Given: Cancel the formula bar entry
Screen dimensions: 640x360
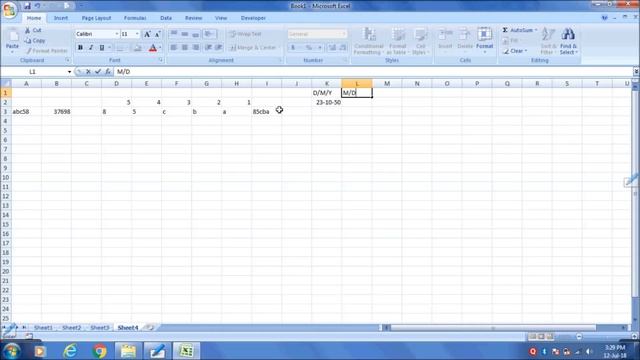Looking at the screenshot, I should point(88,72).
